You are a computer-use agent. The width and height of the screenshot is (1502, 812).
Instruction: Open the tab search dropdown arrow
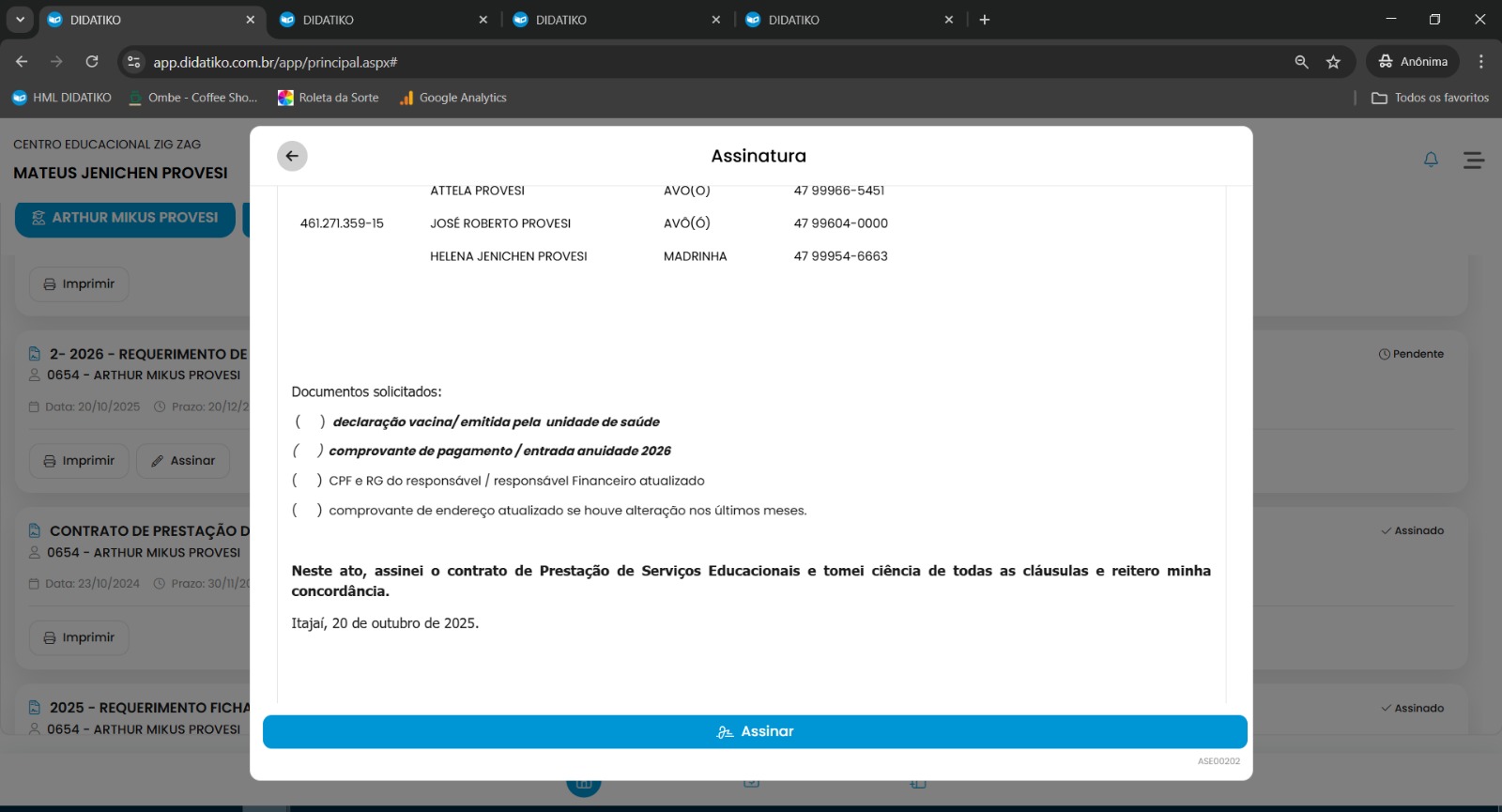(20, 19)
